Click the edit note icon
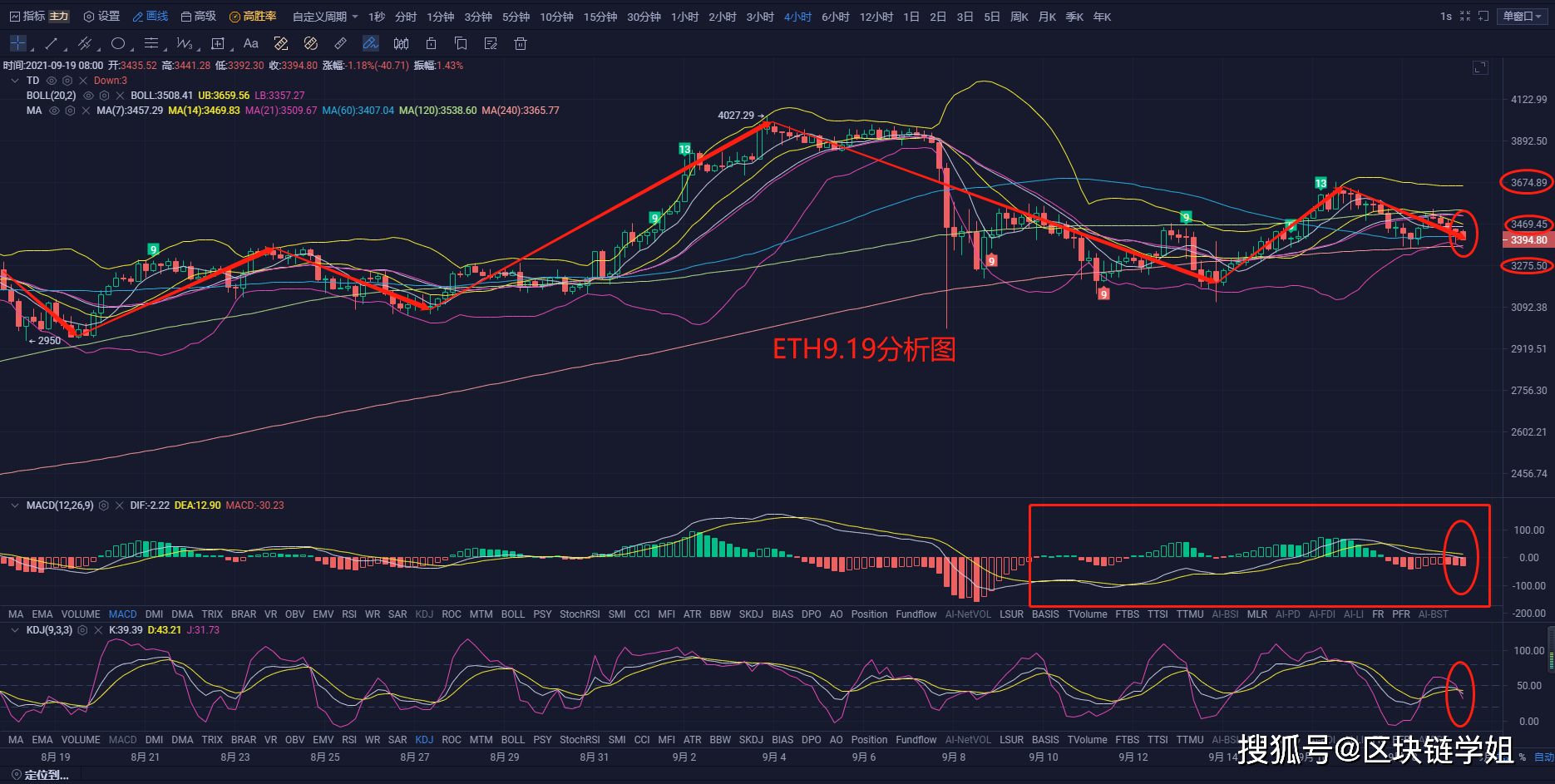The width and height of the screenshot is (1555, 784). click(x=491, y=43)
